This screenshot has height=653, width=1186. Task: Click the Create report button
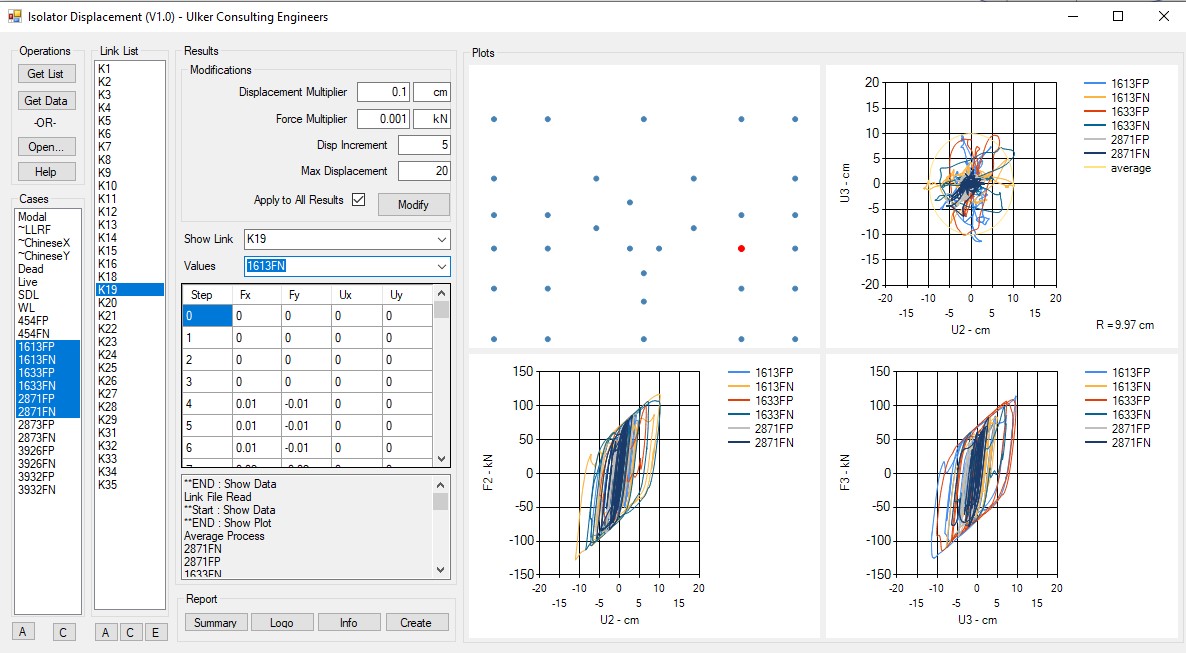coord(416,622)
